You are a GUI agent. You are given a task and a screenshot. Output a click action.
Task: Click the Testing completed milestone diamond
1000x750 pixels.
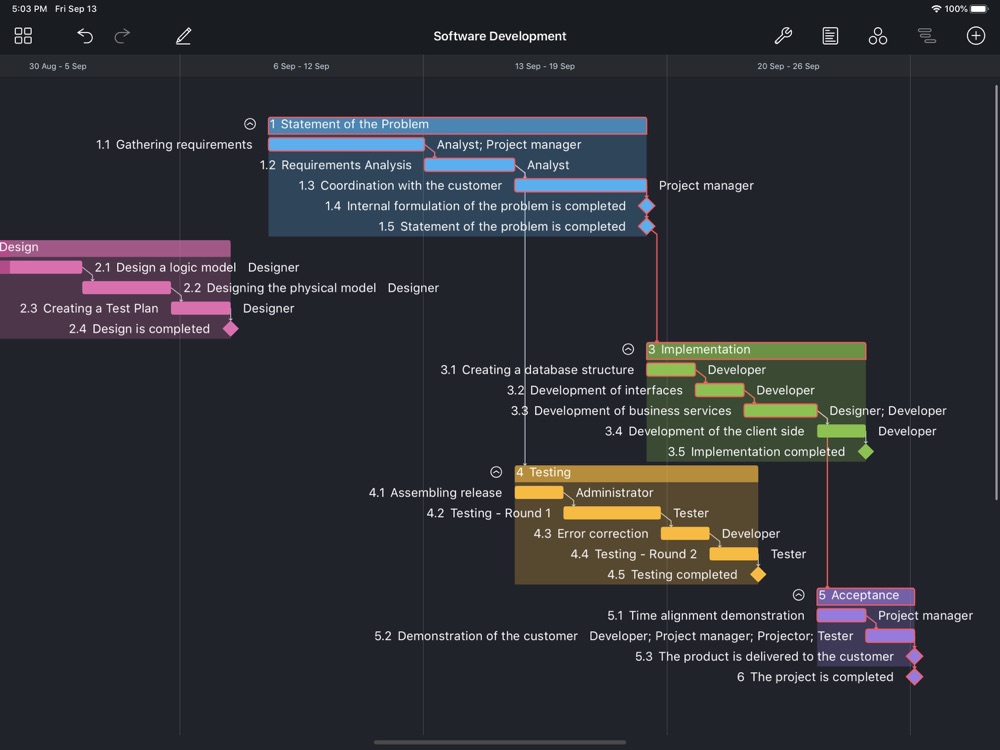pyautogui.click(x=758, y=575)
